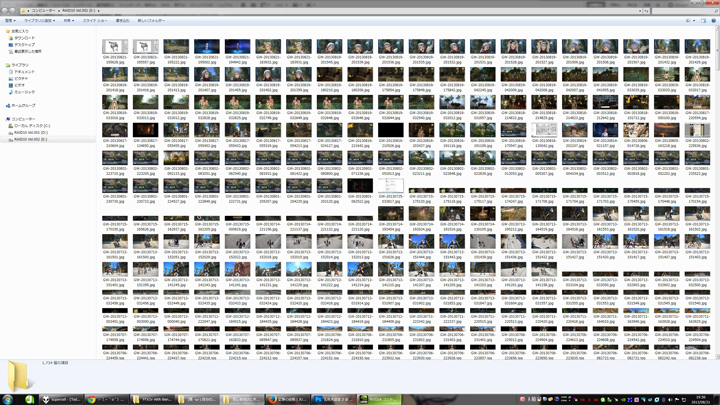Open ローカル ディスク (C:) drive
This screenshot has width=720, height=405.
[32, 126]
